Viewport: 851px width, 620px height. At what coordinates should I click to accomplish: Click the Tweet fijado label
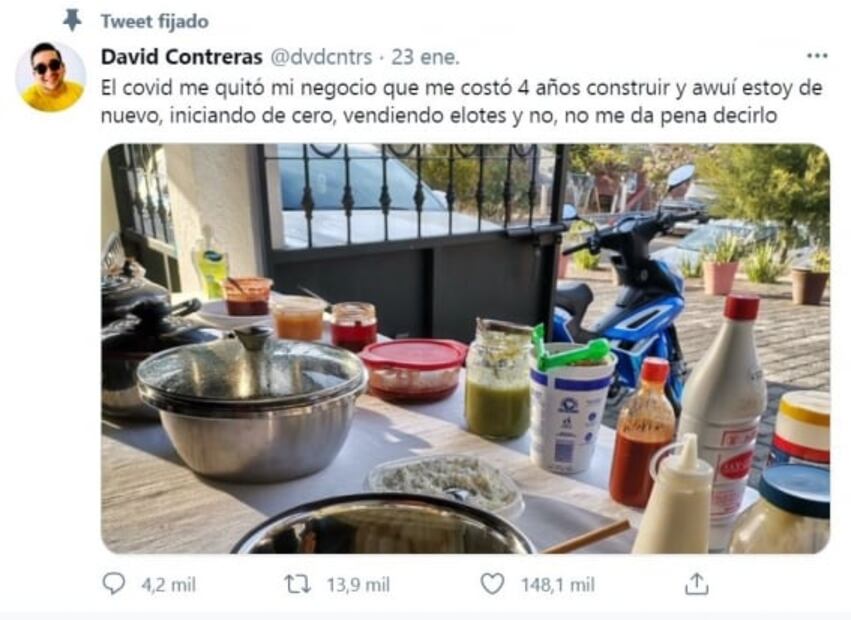155,21
